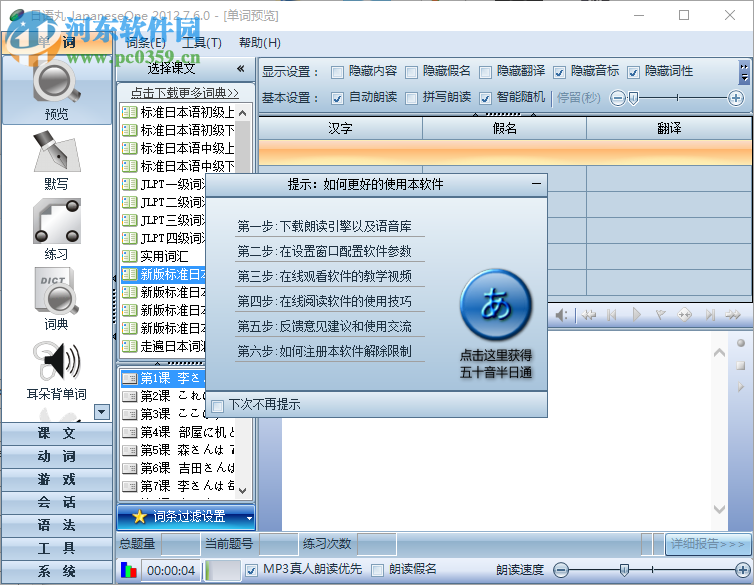Viewport: 754px width, 585px height.
Task: Click 详细报告>>> button
Action: [x=708, y=544]
